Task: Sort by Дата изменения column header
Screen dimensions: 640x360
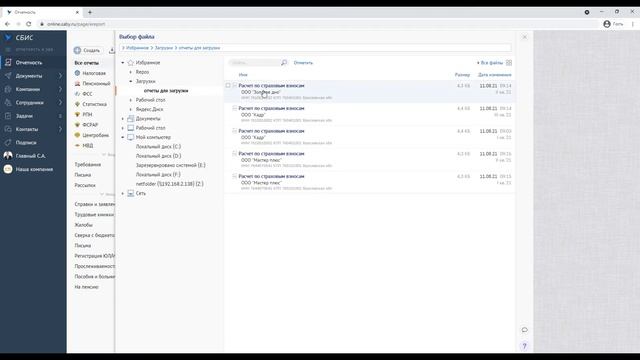Action: (x=495, y=75)
